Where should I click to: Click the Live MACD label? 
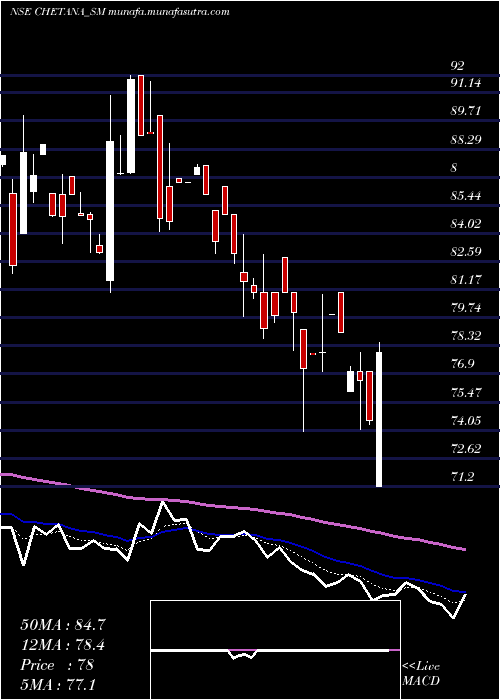pyautogui.click(x=421, y=674)
